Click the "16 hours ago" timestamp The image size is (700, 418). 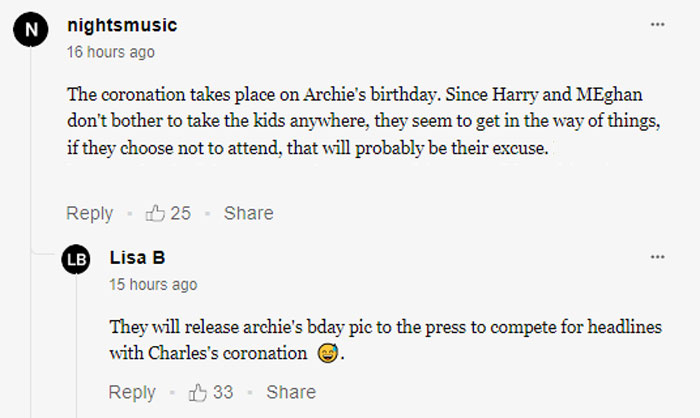coord(111,52)
